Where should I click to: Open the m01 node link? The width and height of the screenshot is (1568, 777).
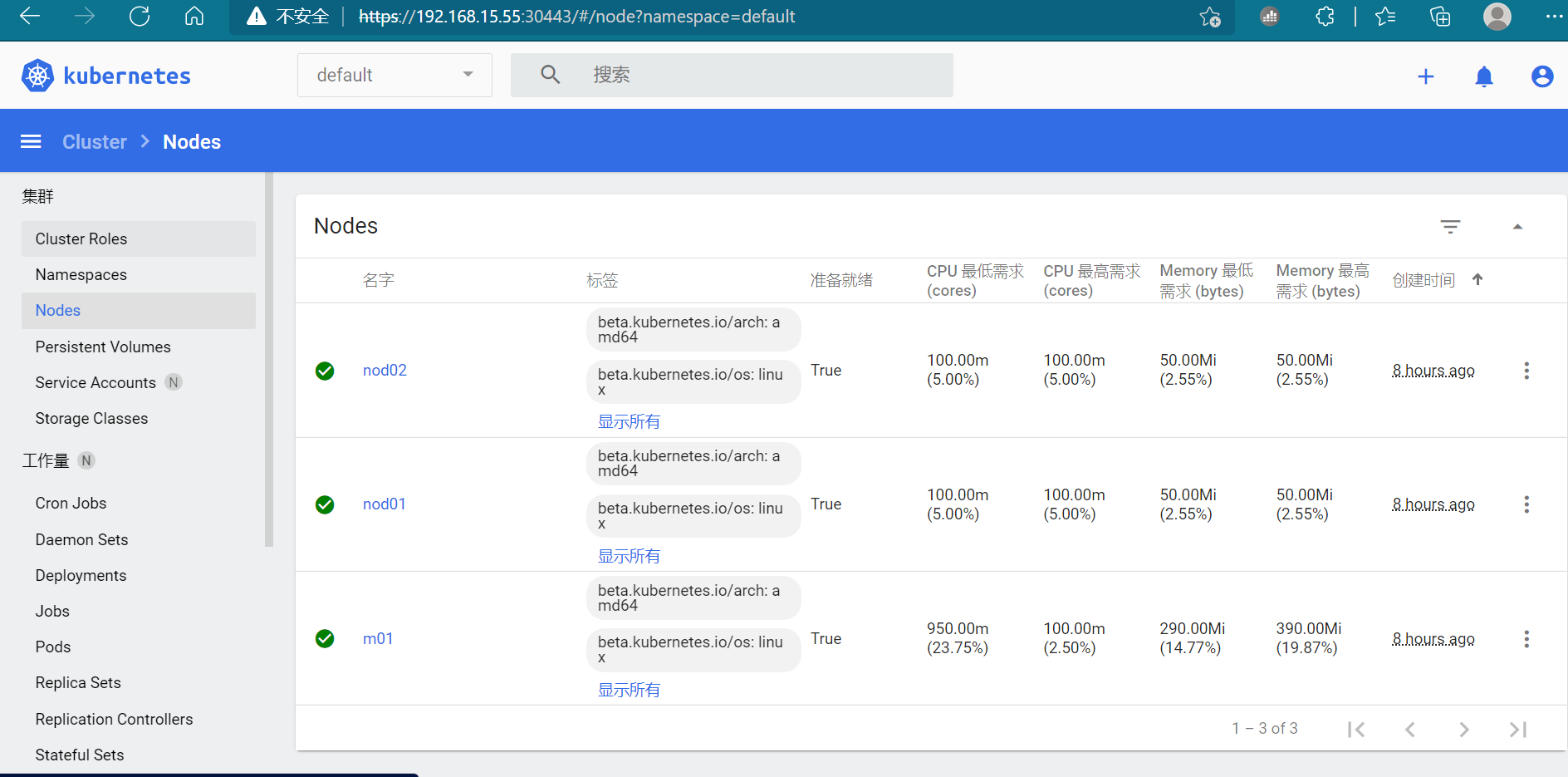click(x=378, y=638)
